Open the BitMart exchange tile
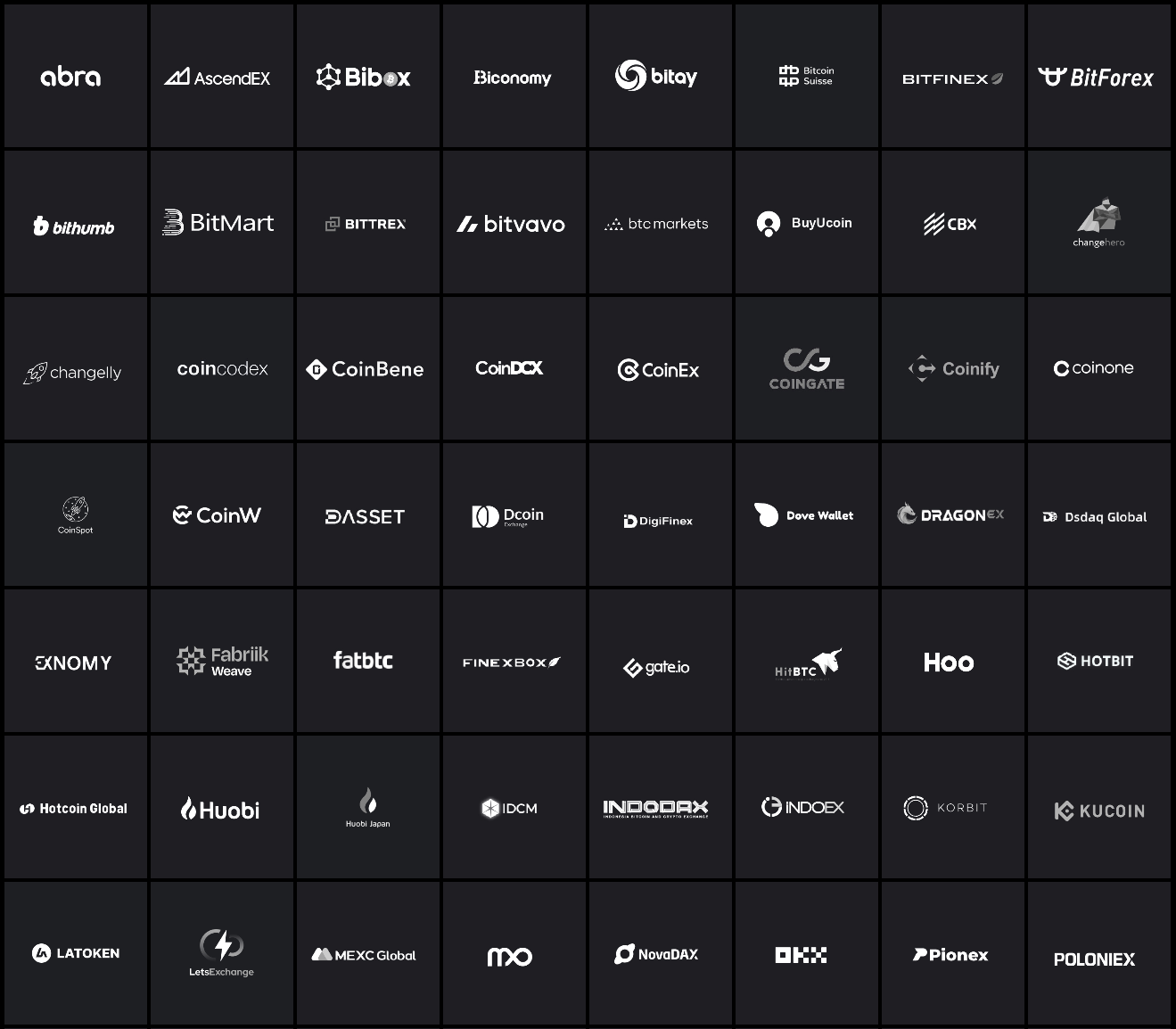Viewport: 1176px width, 1029px height. click(x=222, y=222)
